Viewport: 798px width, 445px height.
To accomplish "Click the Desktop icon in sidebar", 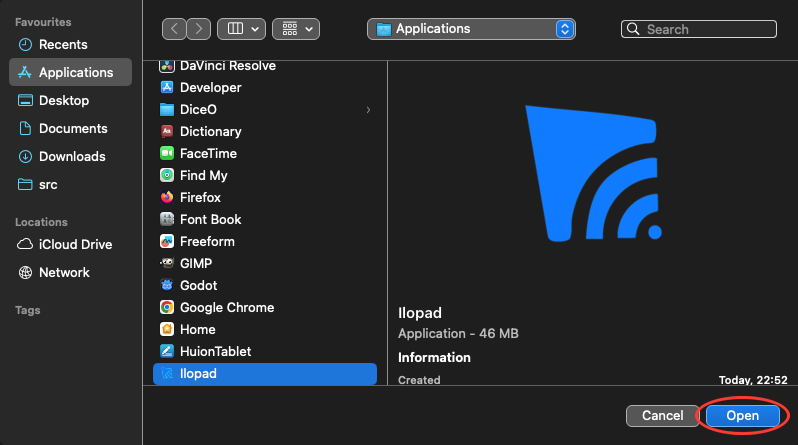I will click(25, 100).
